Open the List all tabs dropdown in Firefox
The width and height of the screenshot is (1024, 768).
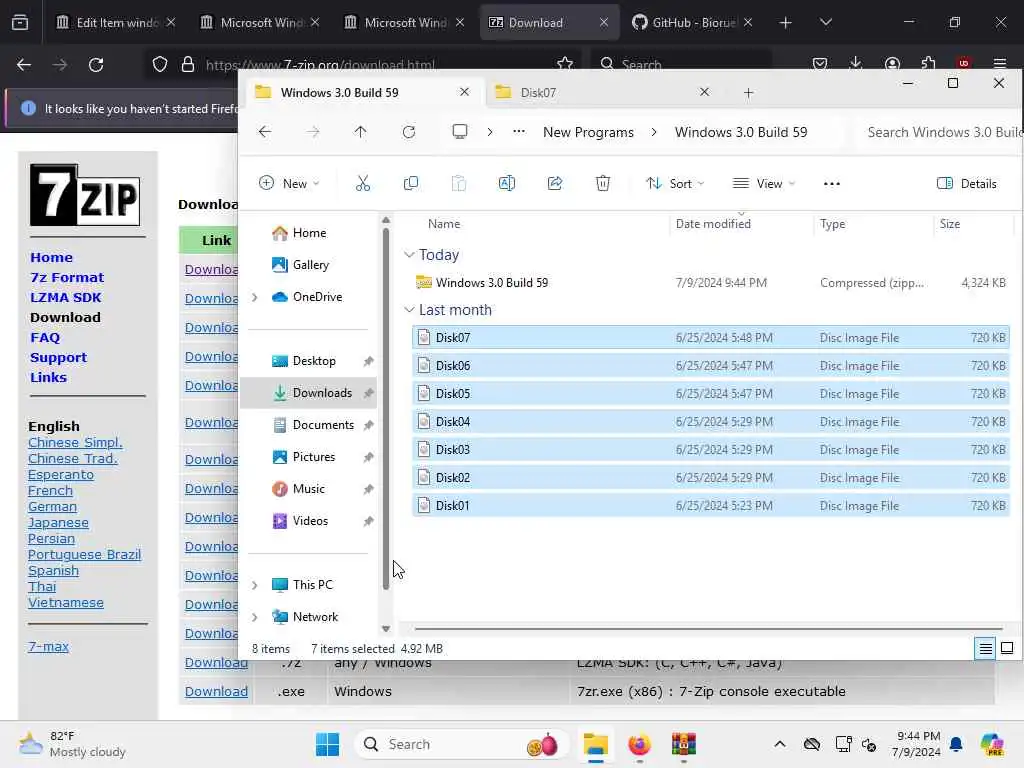[x=825, y=22]
